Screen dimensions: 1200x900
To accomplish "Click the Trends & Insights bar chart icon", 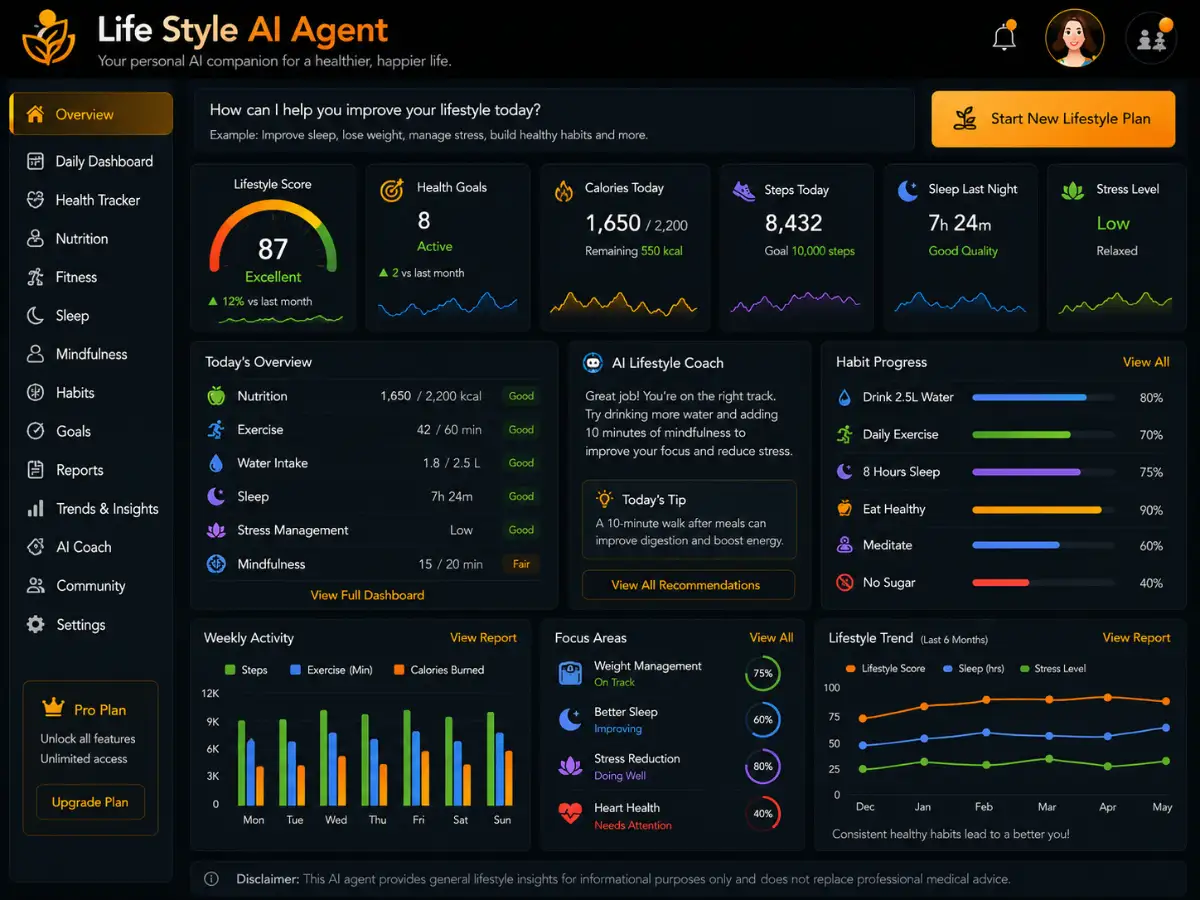I will pos(36,509).
